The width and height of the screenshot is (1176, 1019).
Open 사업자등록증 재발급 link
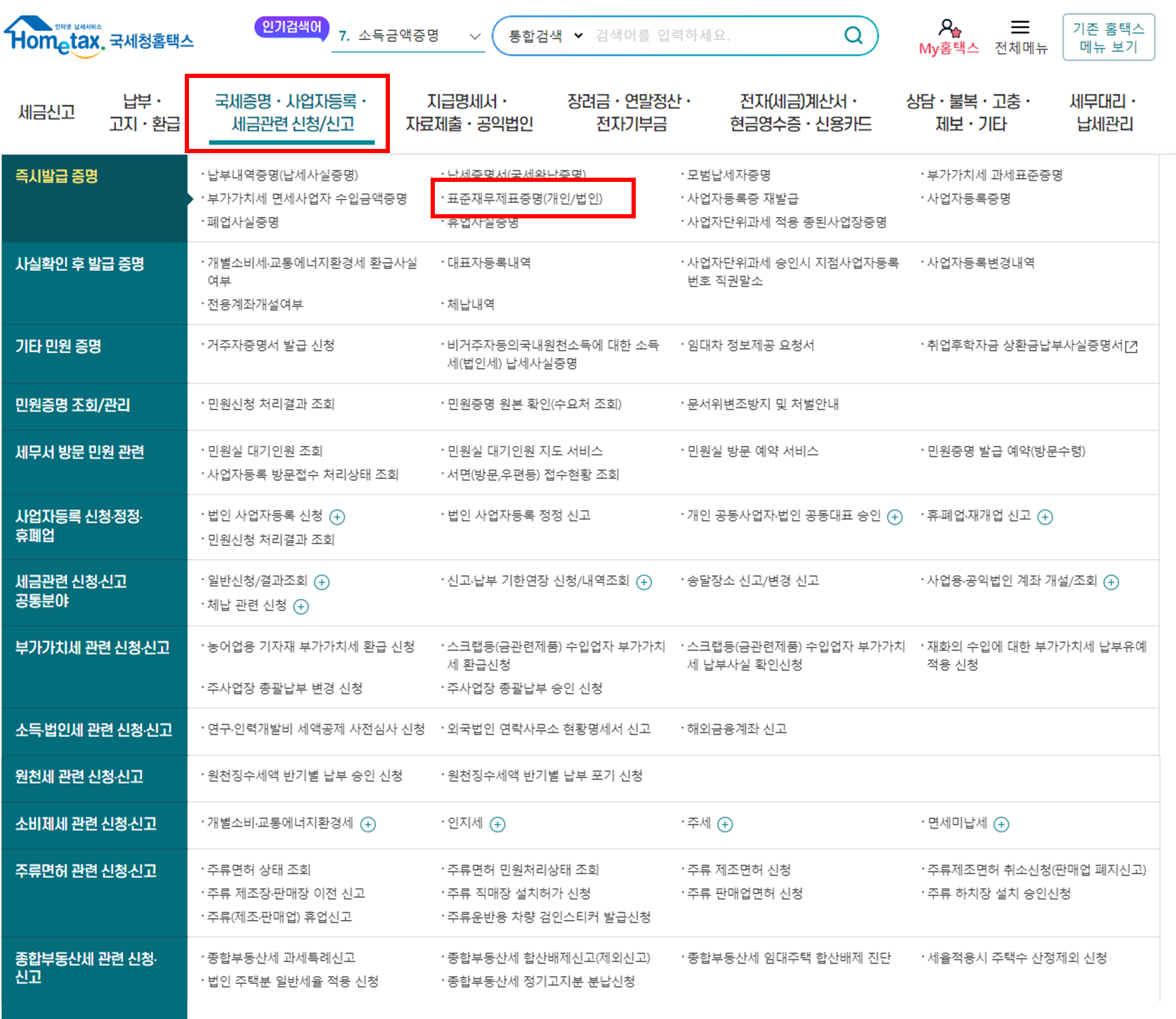[x=743, y=199]
